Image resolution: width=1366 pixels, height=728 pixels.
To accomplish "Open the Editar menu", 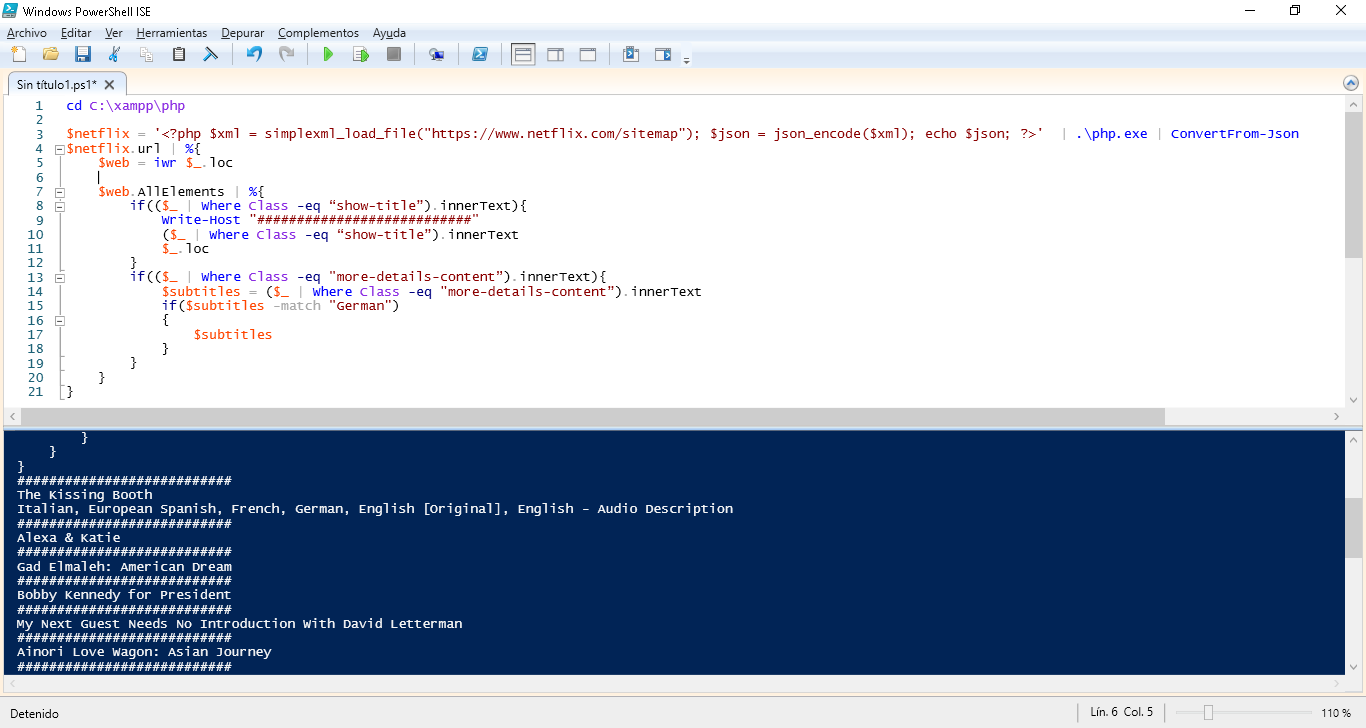I will coord(76,33).
